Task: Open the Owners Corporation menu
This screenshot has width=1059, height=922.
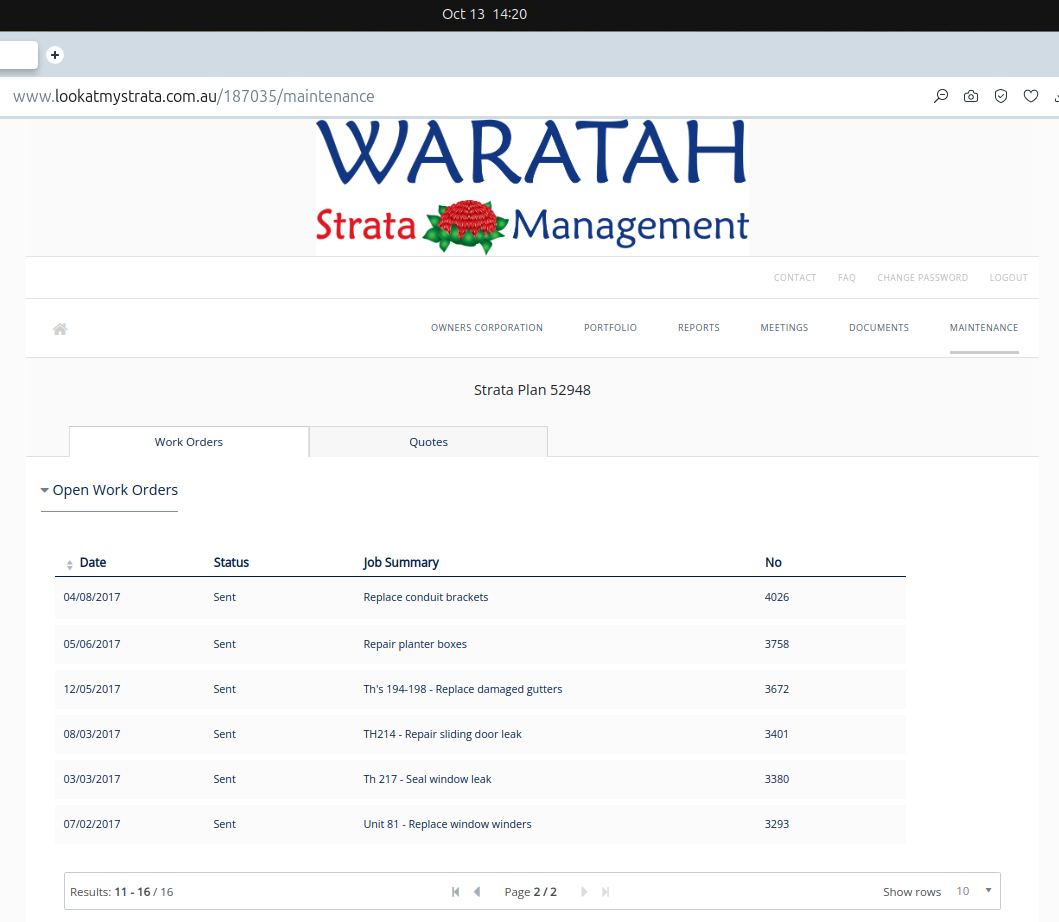Action: 487,328
